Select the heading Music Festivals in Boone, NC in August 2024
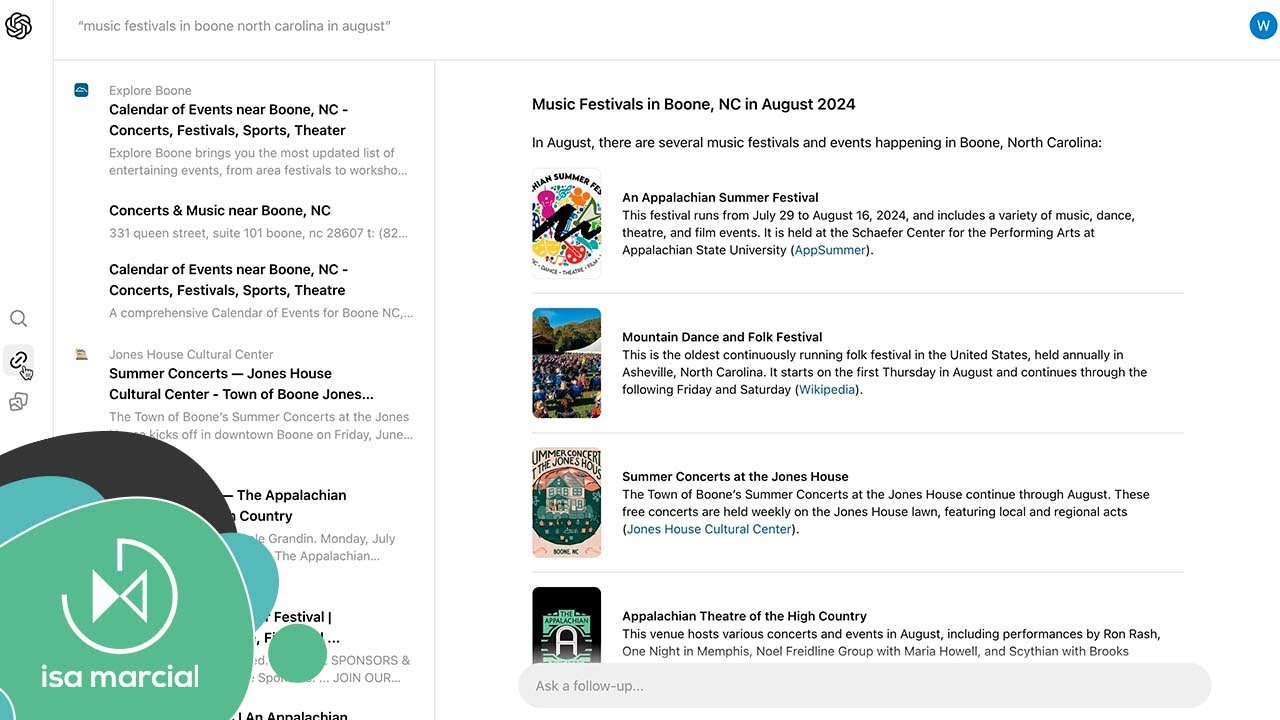 coord(694,104)
